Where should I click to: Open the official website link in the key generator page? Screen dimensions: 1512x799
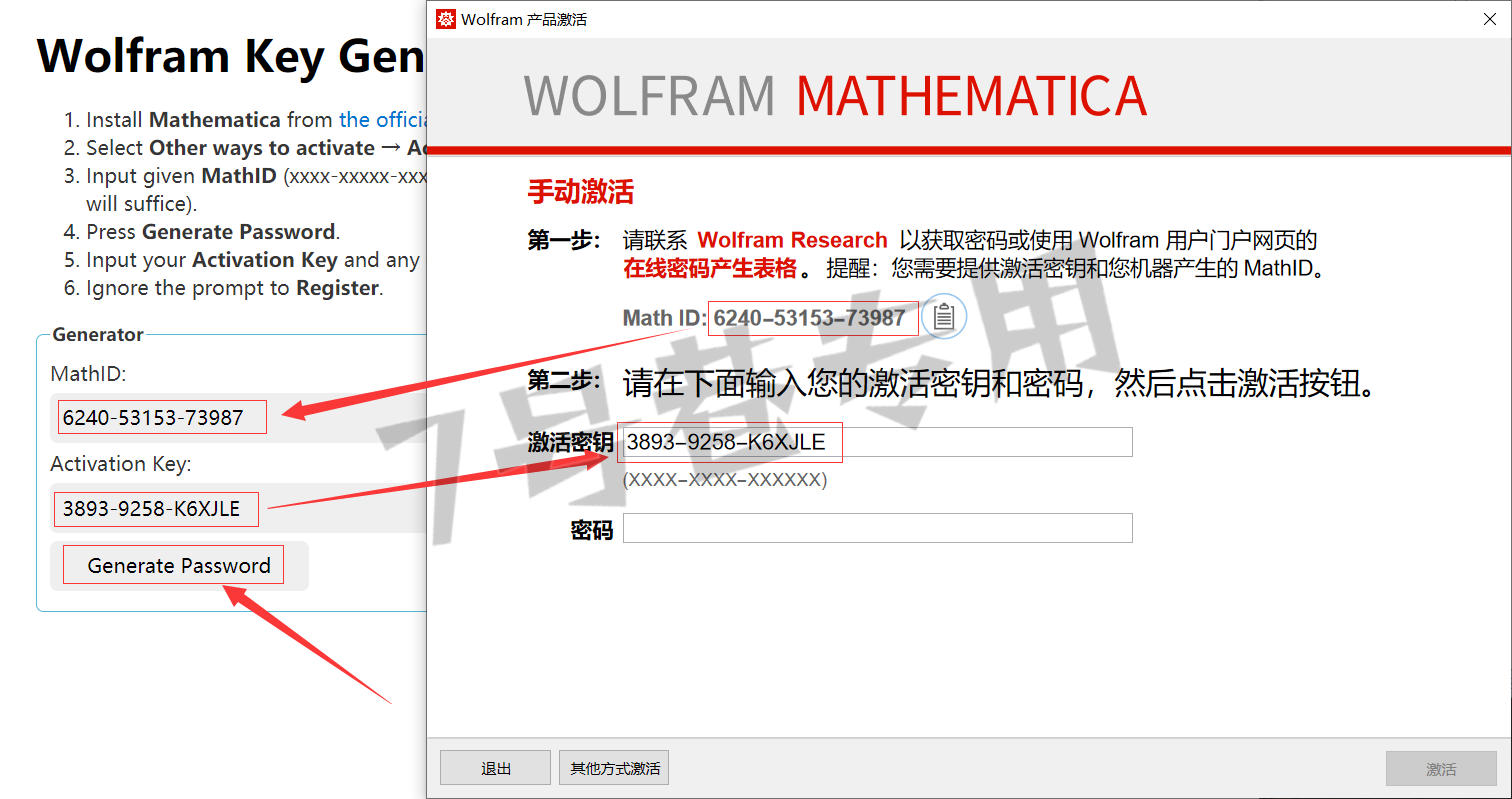pos(383,120)
